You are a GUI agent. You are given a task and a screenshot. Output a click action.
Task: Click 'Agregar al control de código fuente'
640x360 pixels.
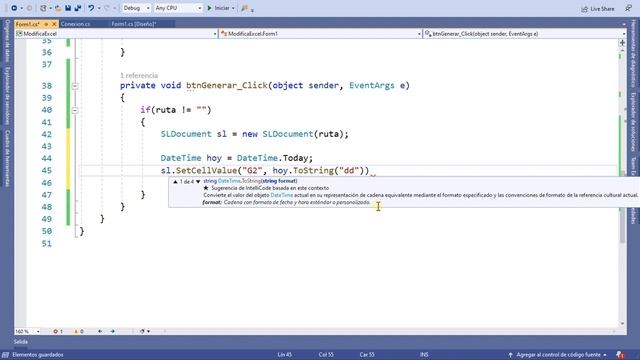pos(558,355)
